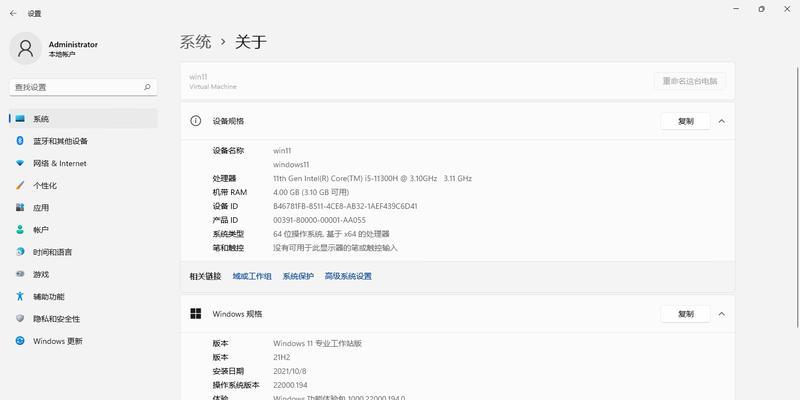The image size is (800, 400).
Task: Open 蓝牙和其他设备 settings
Action: click(83, 141)
